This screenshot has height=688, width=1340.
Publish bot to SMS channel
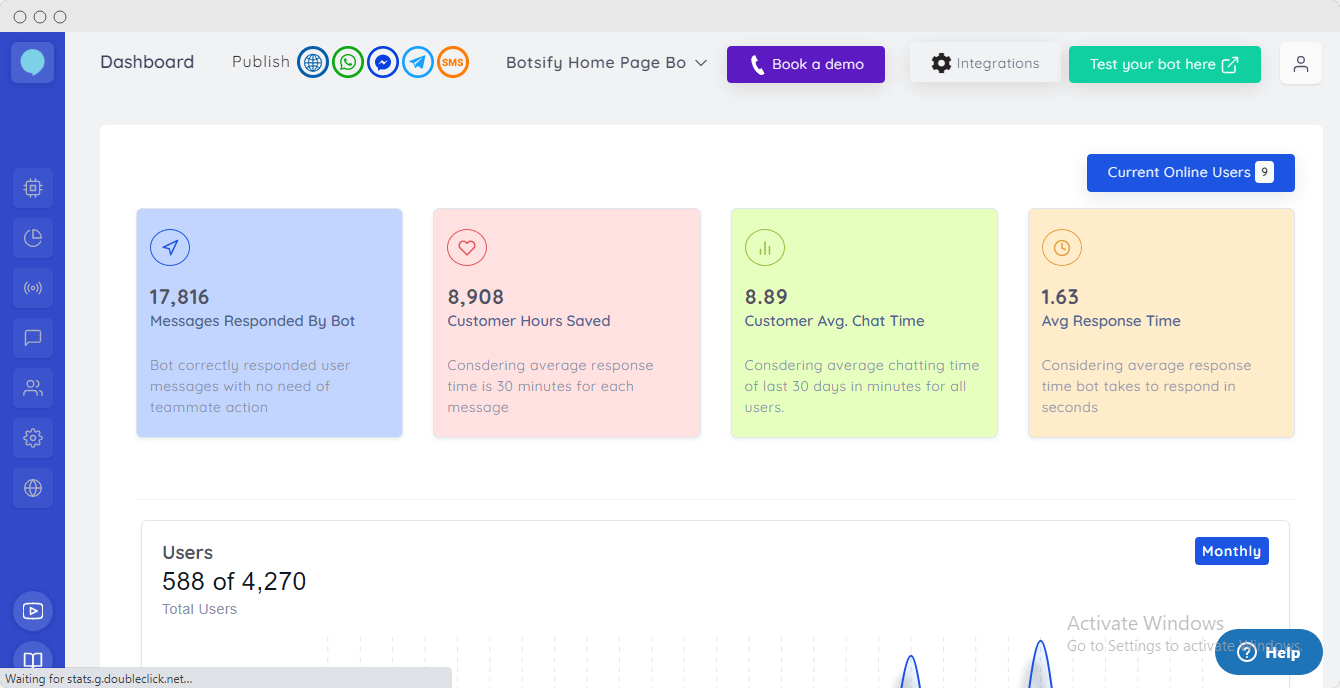453,63
